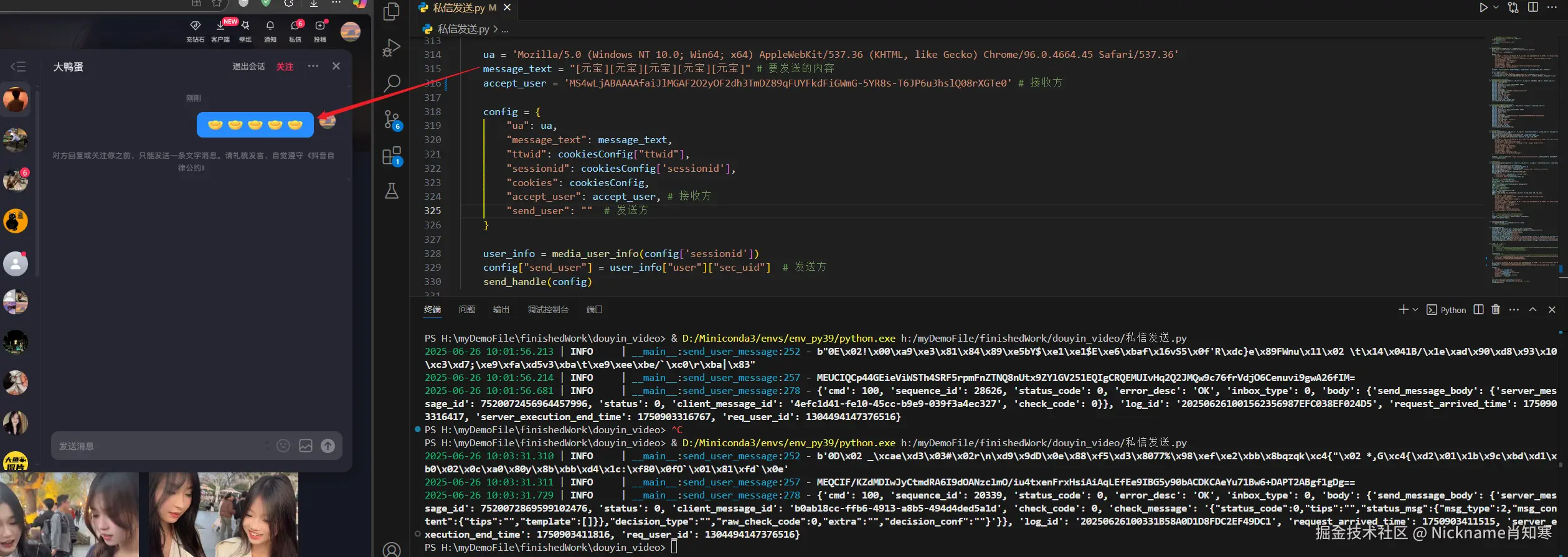Viewport: 1568px width, 557px height.
Task: Open VS Code Explorer view
Action: pos(391,11)
